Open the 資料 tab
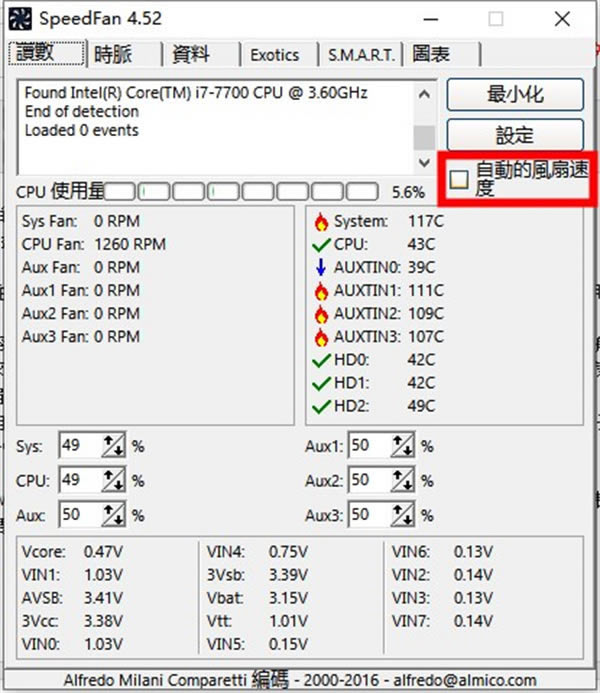This screenshot has width=600, height=693. pyautogui.click(x=201, y=55)
